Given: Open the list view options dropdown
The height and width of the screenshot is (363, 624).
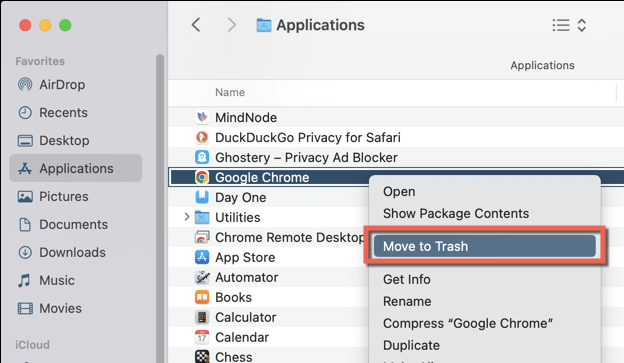Looking at the screenshot, I should [x=569, y=25].
